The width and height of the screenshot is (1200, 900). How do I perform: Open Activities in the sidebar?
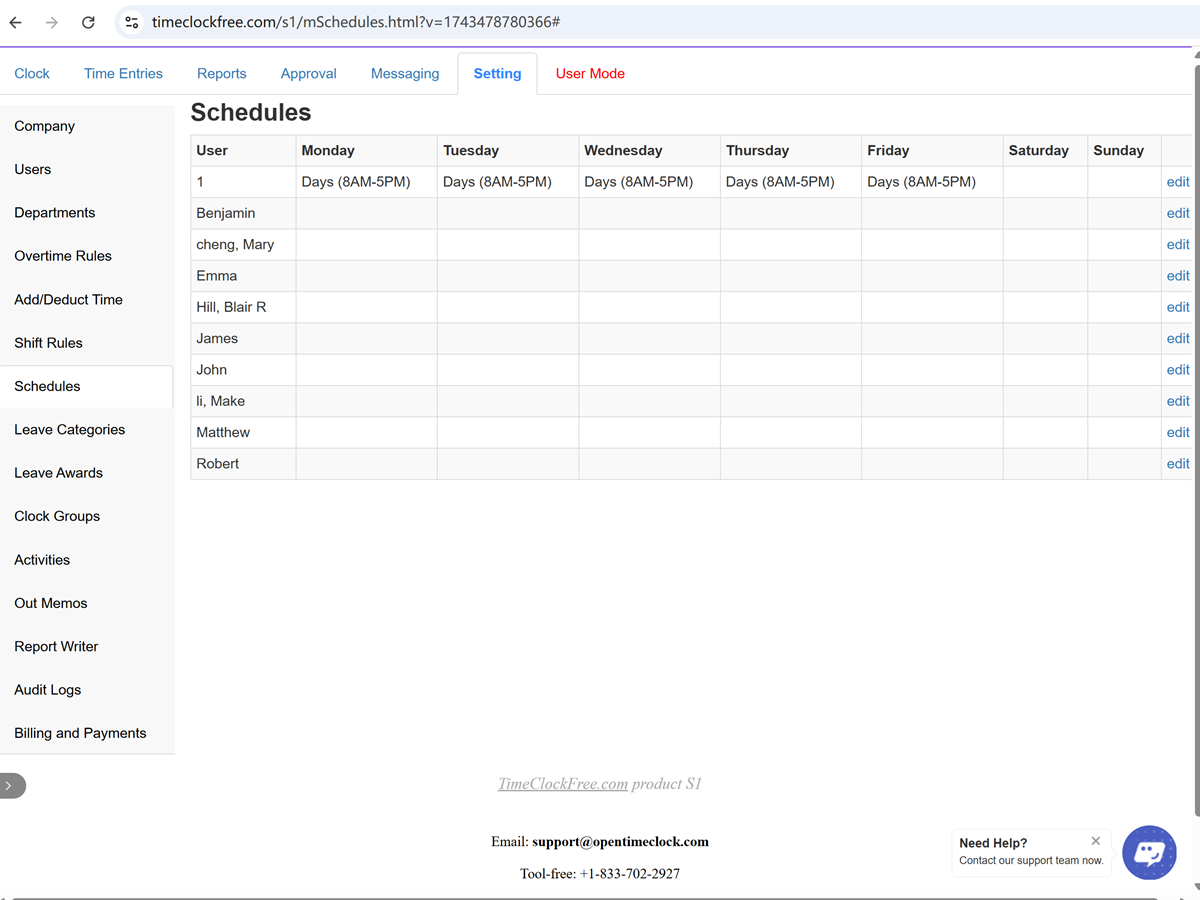click(87, 560)
